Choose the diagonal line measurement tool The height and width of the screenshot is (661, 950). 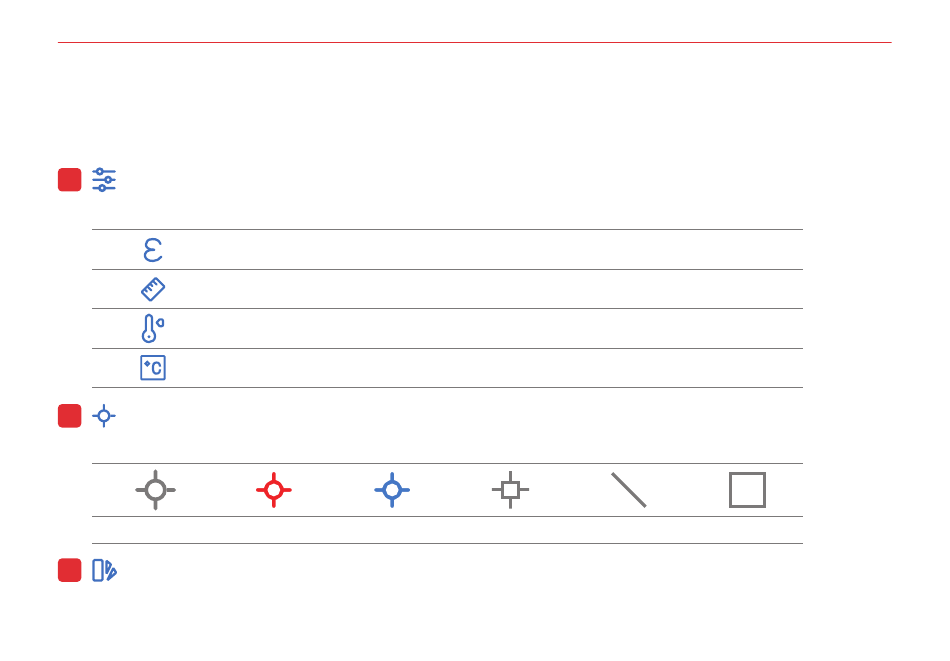tap(629, 490)
